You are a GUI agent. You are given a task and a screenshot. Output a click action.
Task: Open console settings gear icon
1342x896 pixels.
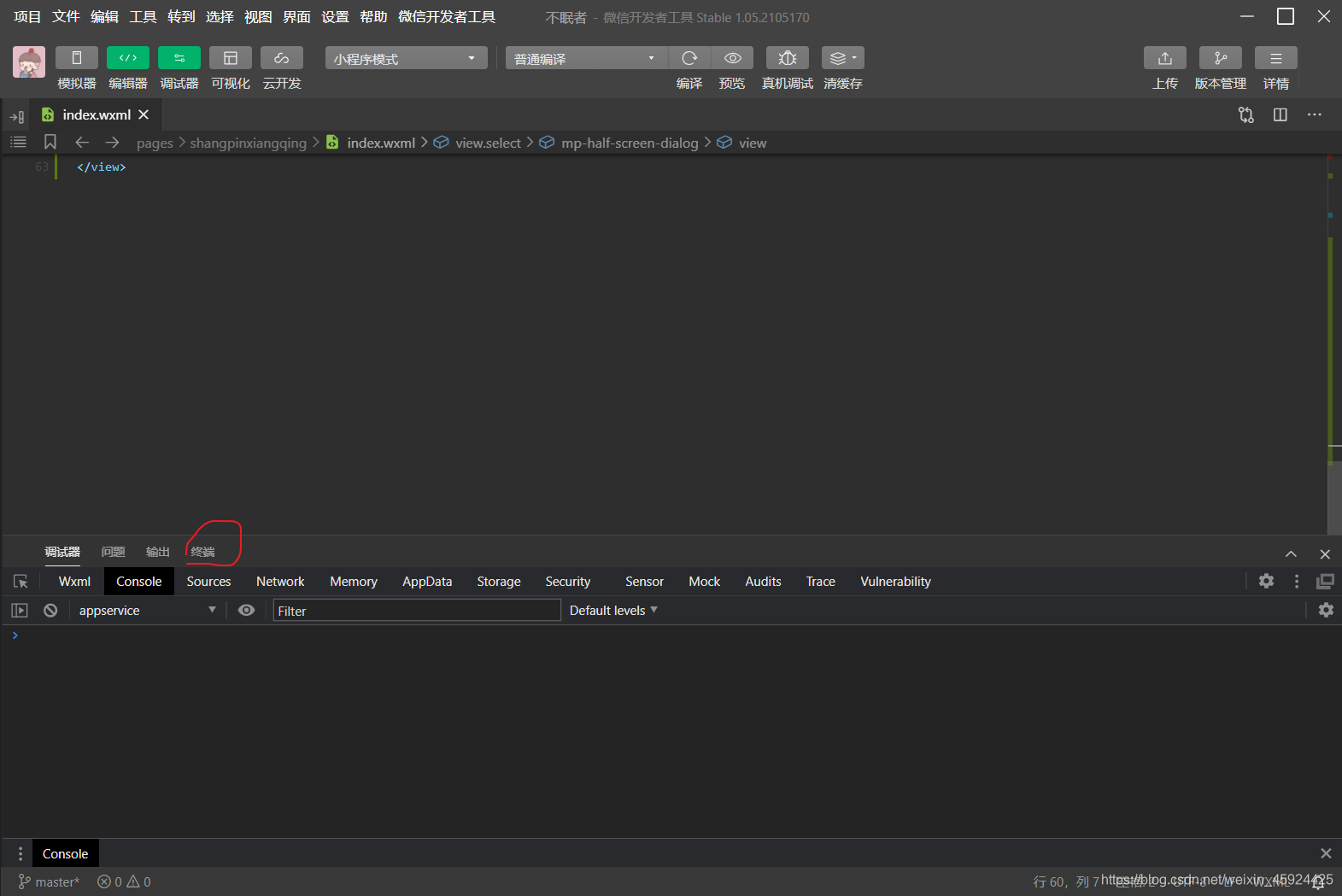1326,610
